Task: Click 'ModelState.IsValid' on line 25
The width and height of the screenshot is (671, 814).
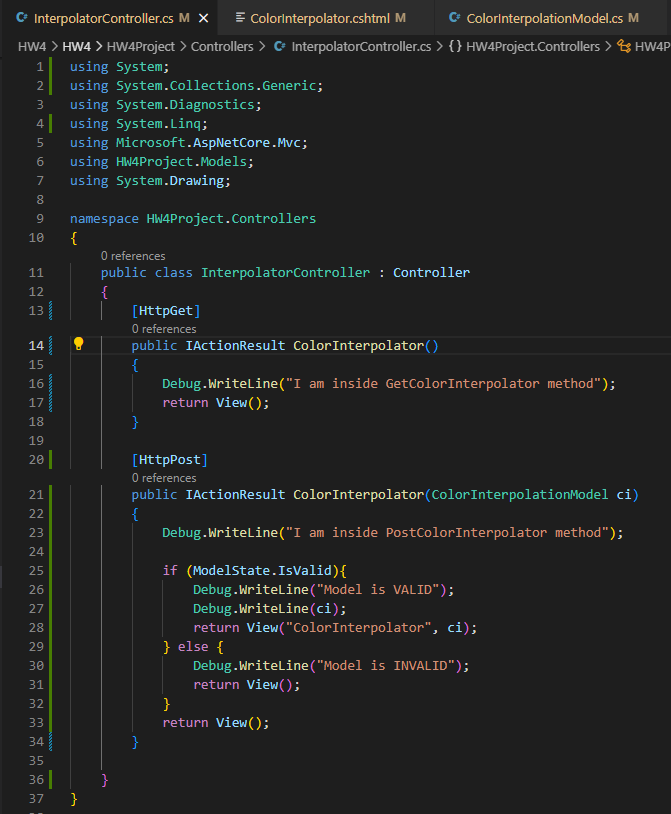Action: click(x=262, y=571)
